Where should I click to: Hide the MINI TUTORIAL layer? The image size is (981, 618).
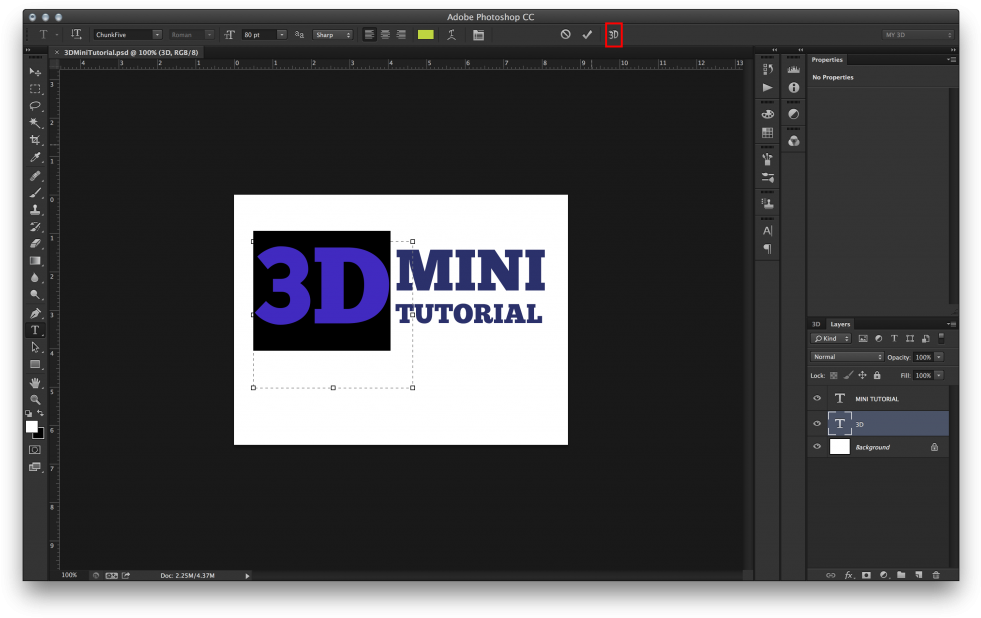click(817, 398)
